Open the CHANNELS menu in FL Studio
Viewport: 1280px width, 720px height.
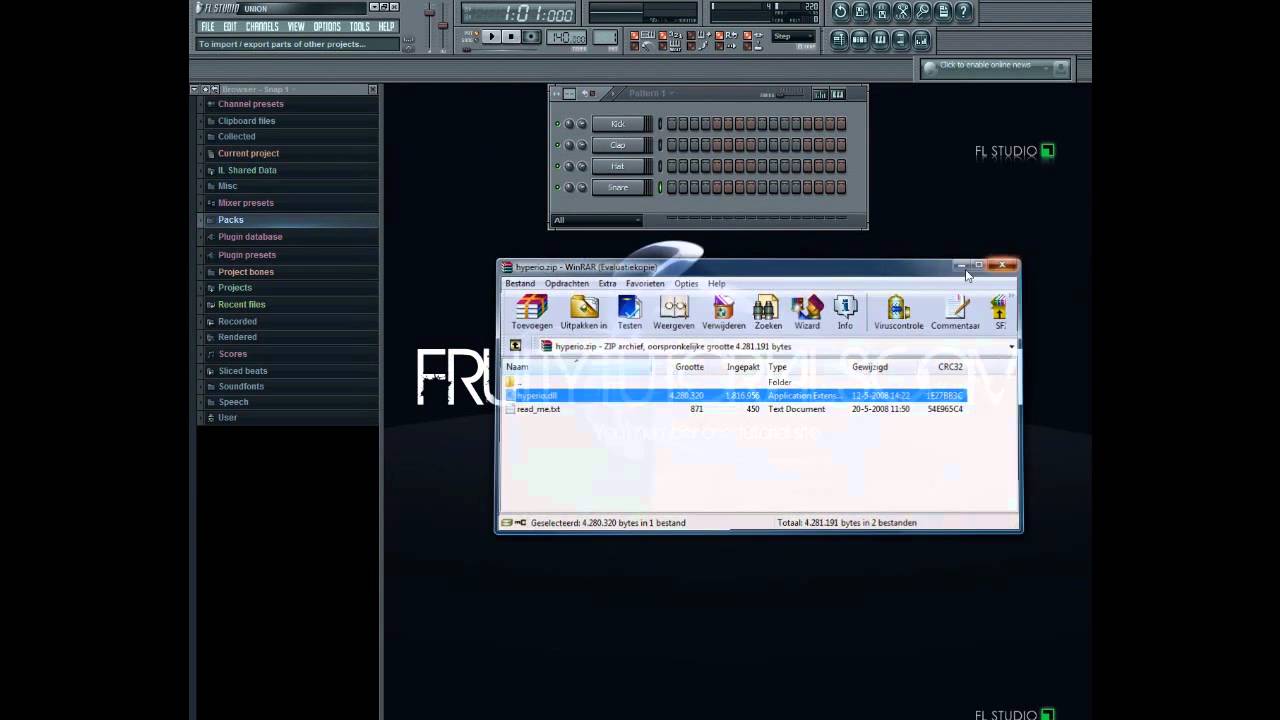pyautogui.click(x=262, y=27)
